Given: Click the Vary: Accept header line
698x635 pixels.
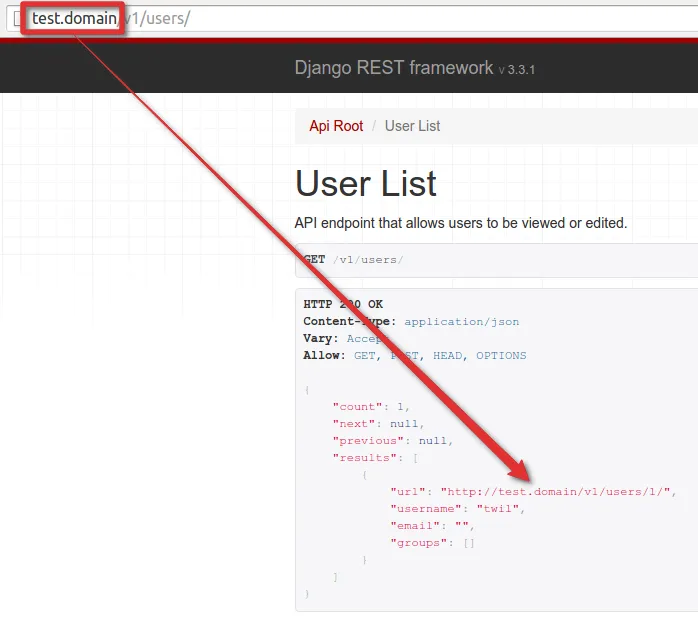Looking at the screenshot, I should pos(345,338).
